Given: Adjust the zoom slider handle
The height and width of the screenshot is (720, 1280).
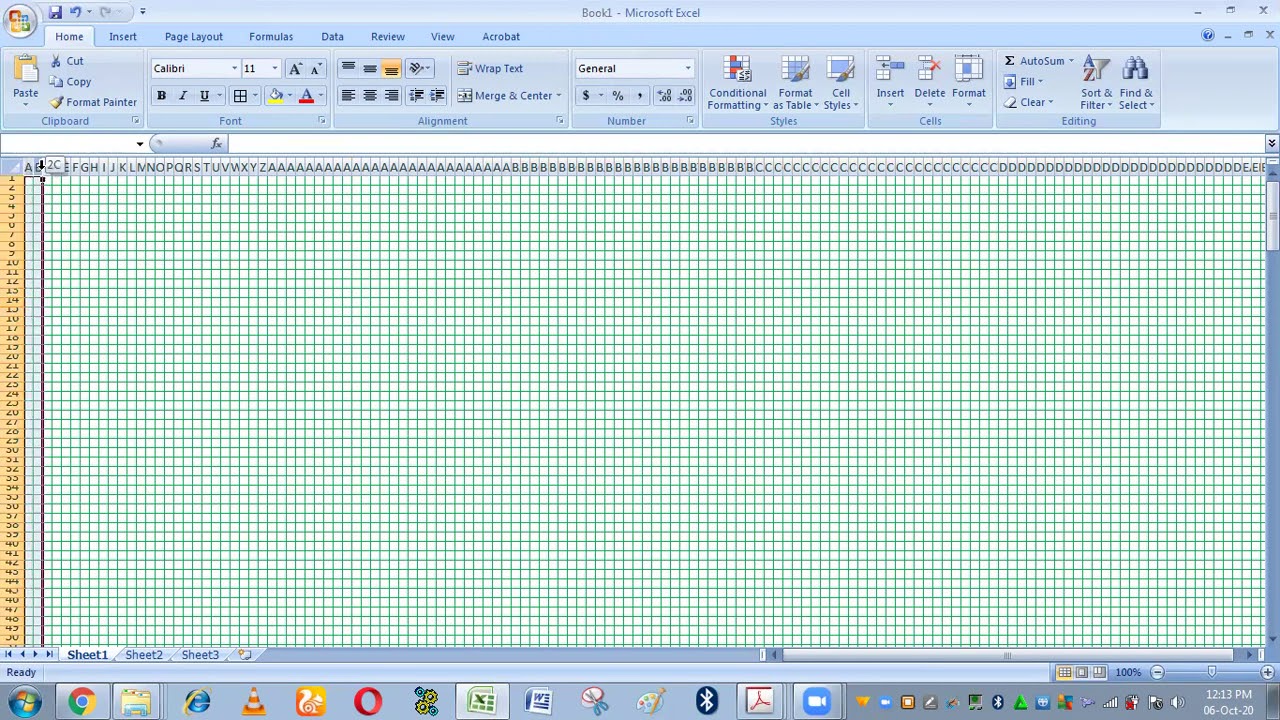Looking at the screenshot, I should [1212, 673].
